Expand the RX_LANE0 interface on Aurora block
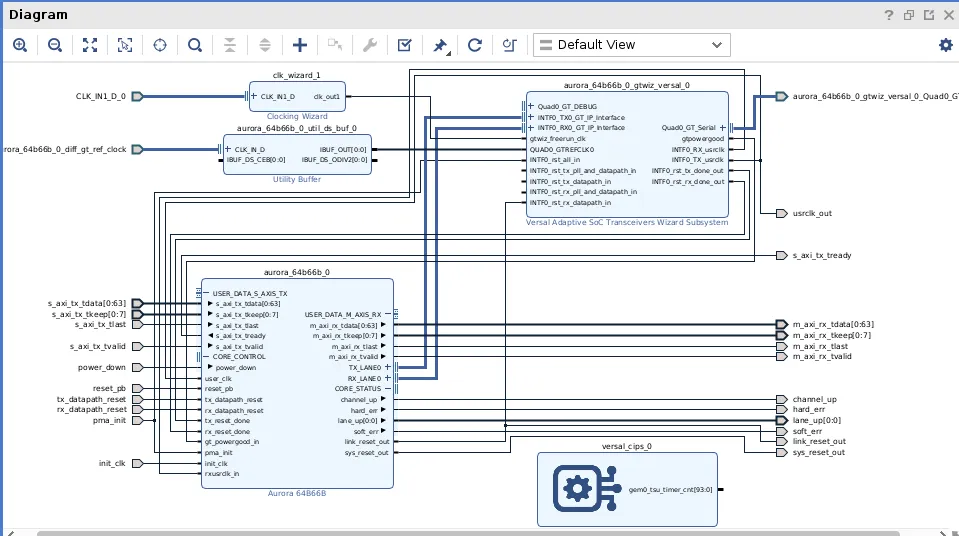 pos(387,379)
